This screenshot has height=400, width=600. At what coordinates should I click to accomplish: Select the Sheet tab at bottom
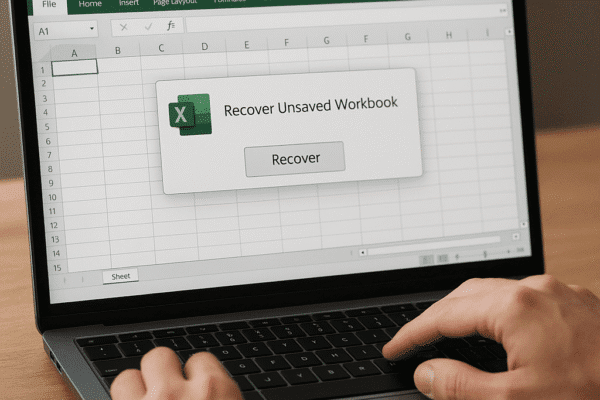click(x=120, y=275)
